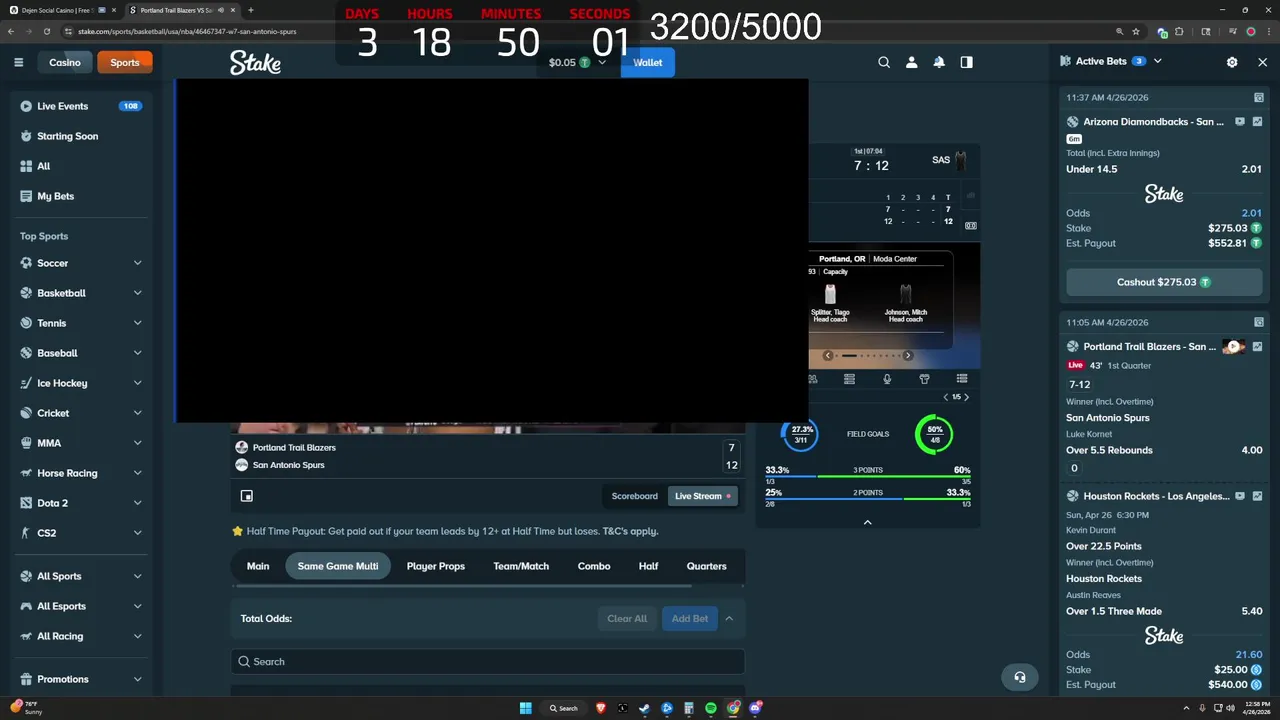Toggle the bet slip panel icon

966,62
